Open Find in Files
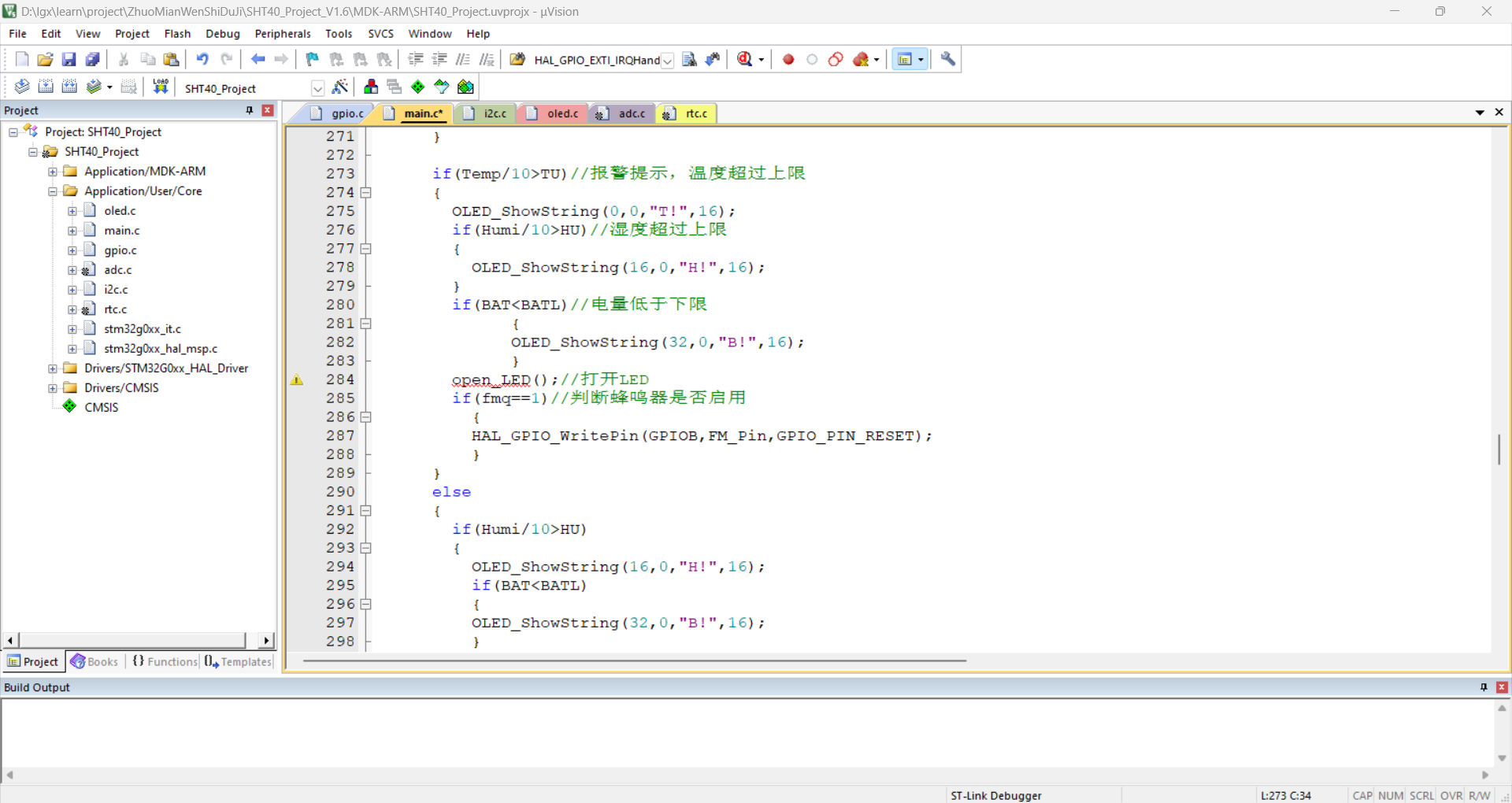 [517, 59]
